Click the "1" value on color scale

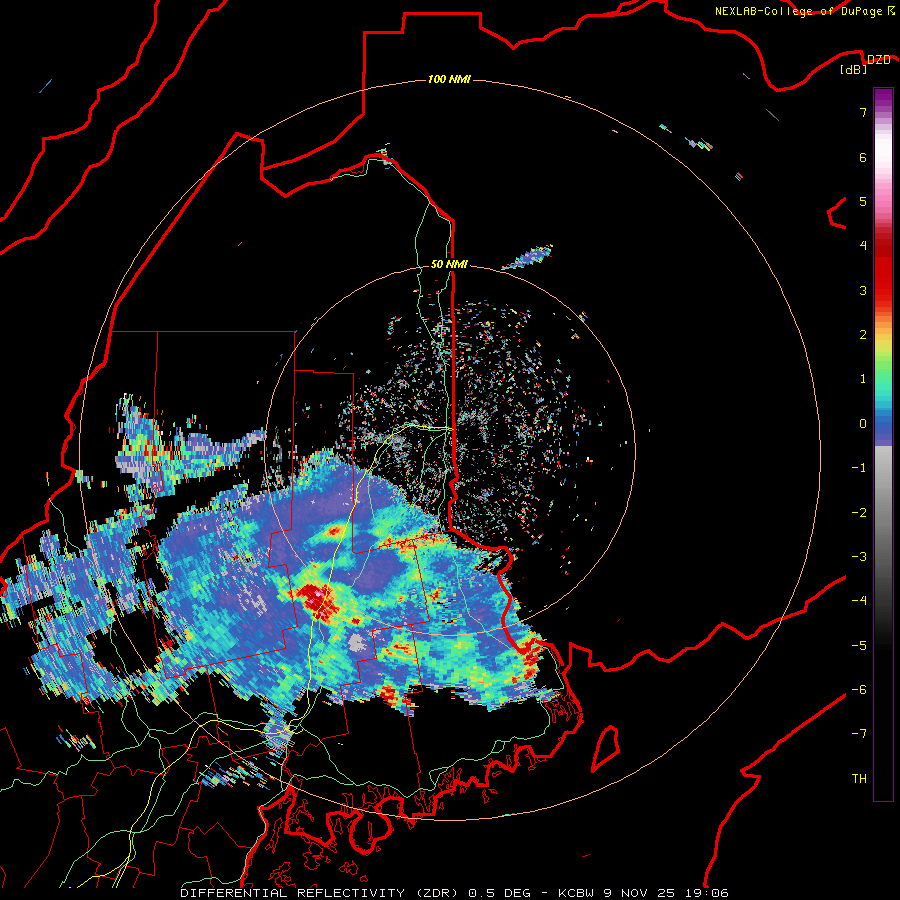click(863, 379)
